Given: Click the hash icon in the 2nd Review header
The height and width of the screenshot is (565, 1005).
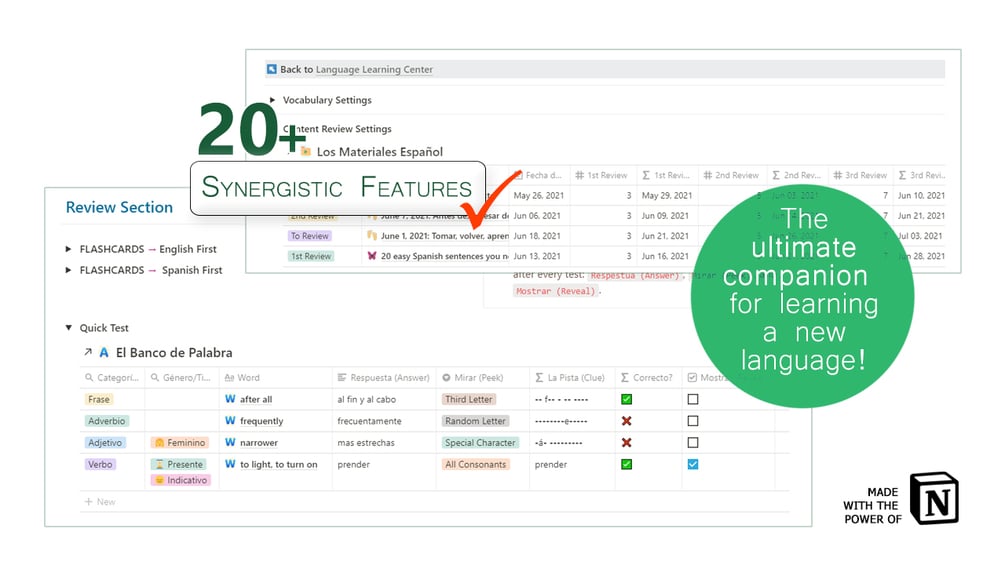Looking at the screenshot, I should coord(708,175).
